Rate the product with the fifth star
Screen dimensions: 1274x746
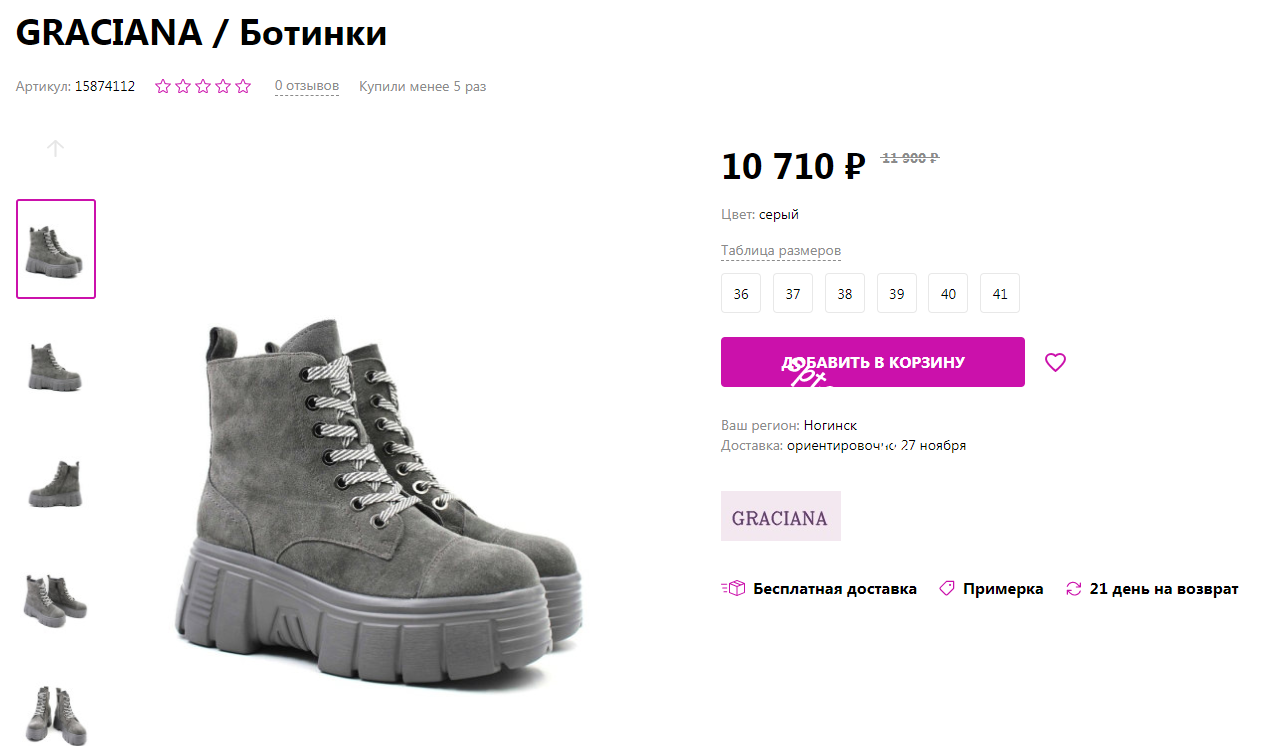pos(242,86)
